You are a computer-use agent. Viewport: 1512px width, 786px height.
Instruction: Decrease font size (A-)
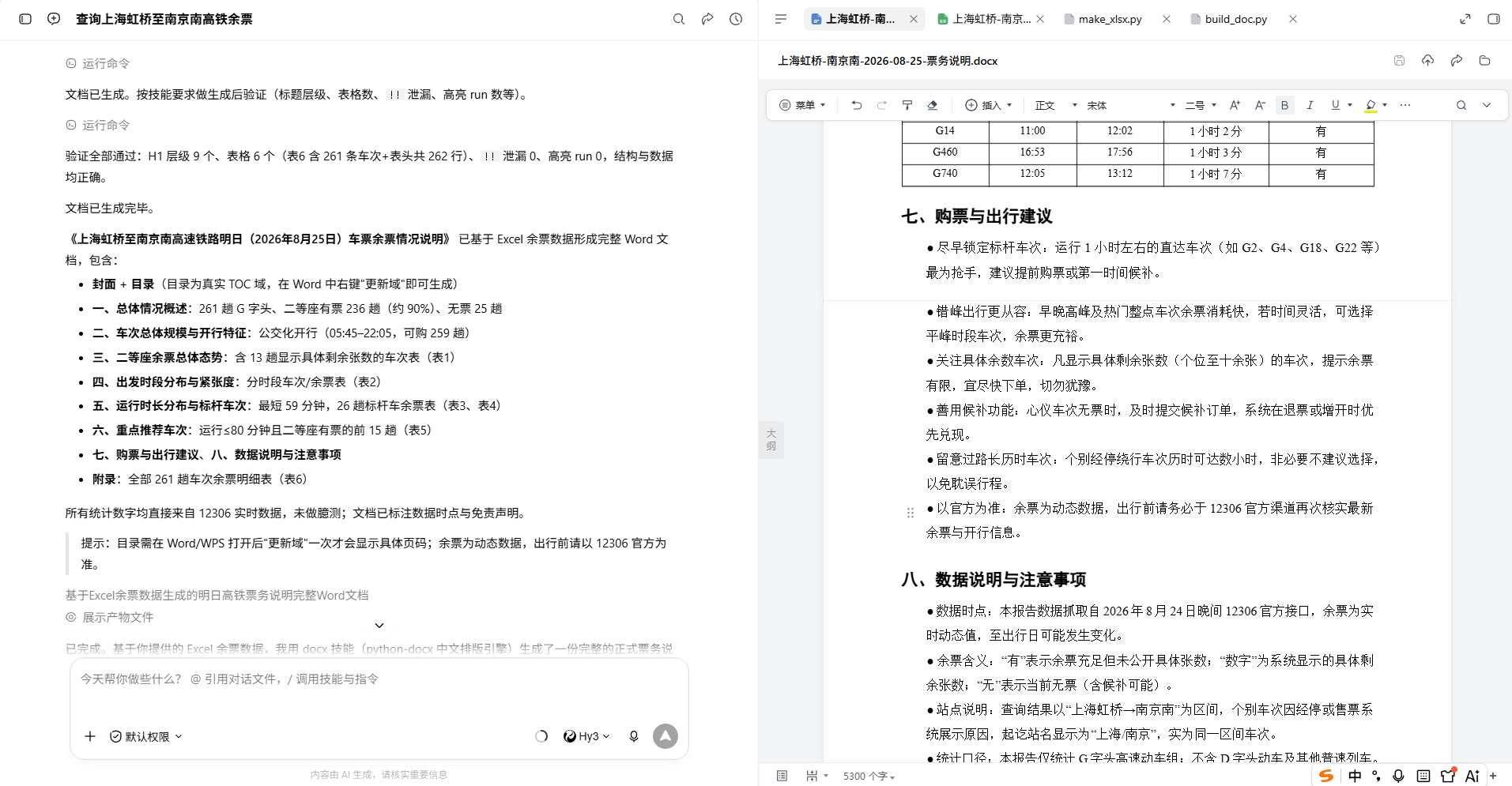(x=1260, y=105)
